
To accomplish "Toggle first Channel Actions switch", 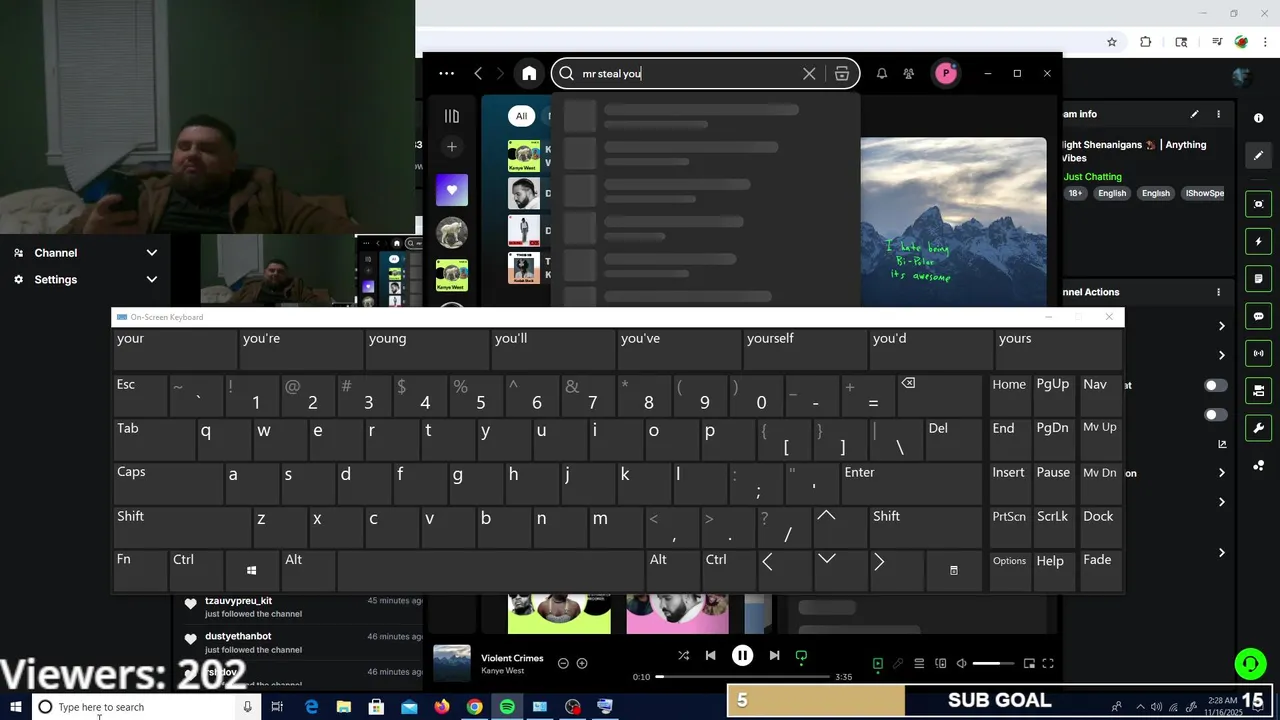I will click(1215, 385).
